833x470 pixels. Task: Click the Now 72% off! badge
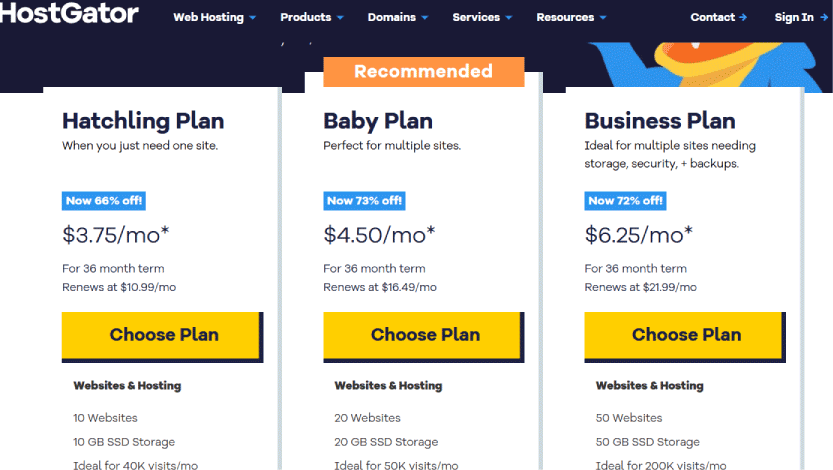(625, 201)
